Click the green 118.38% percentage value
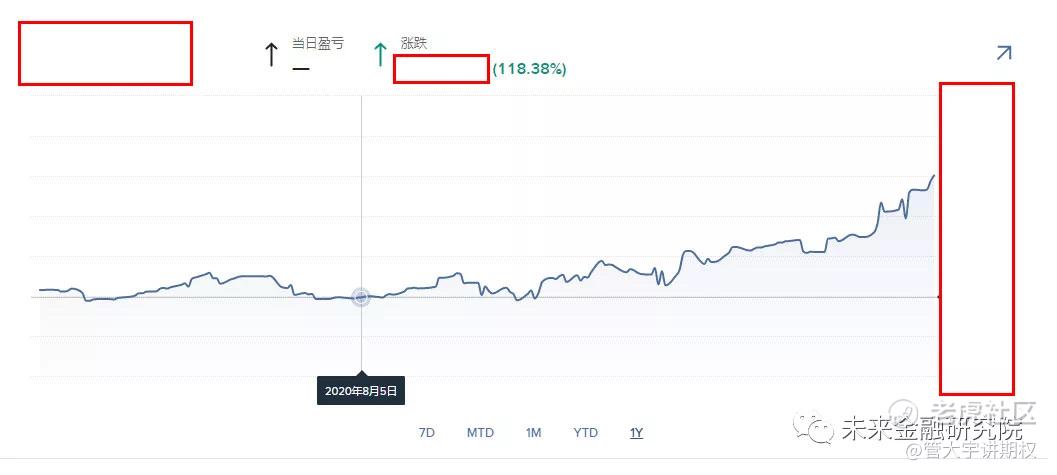This screenshot has width=1057, height=475. click(x=530, y=69)
